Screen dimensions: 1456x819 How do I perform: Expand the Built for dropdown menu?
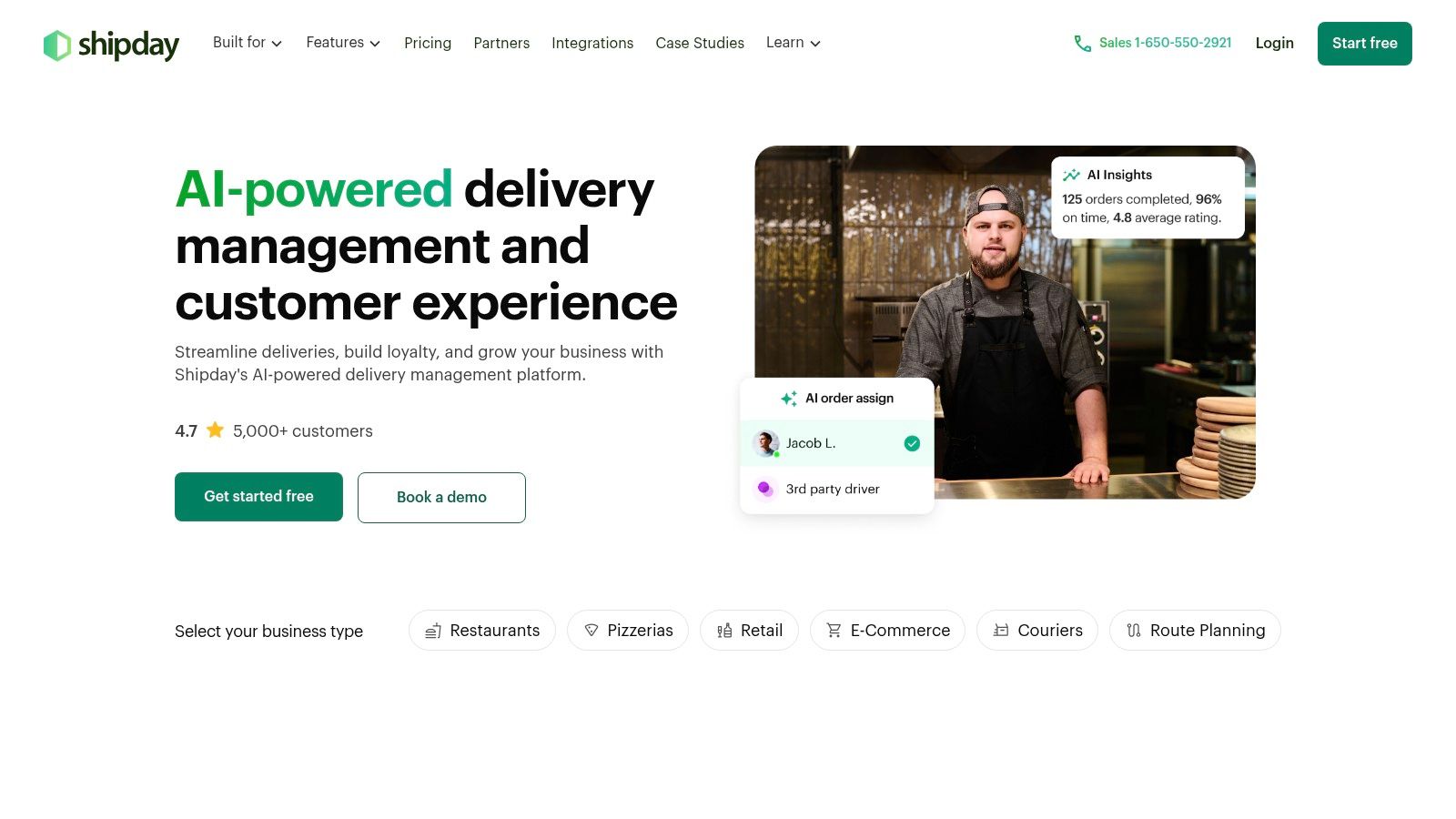click(x=248, y=43)
